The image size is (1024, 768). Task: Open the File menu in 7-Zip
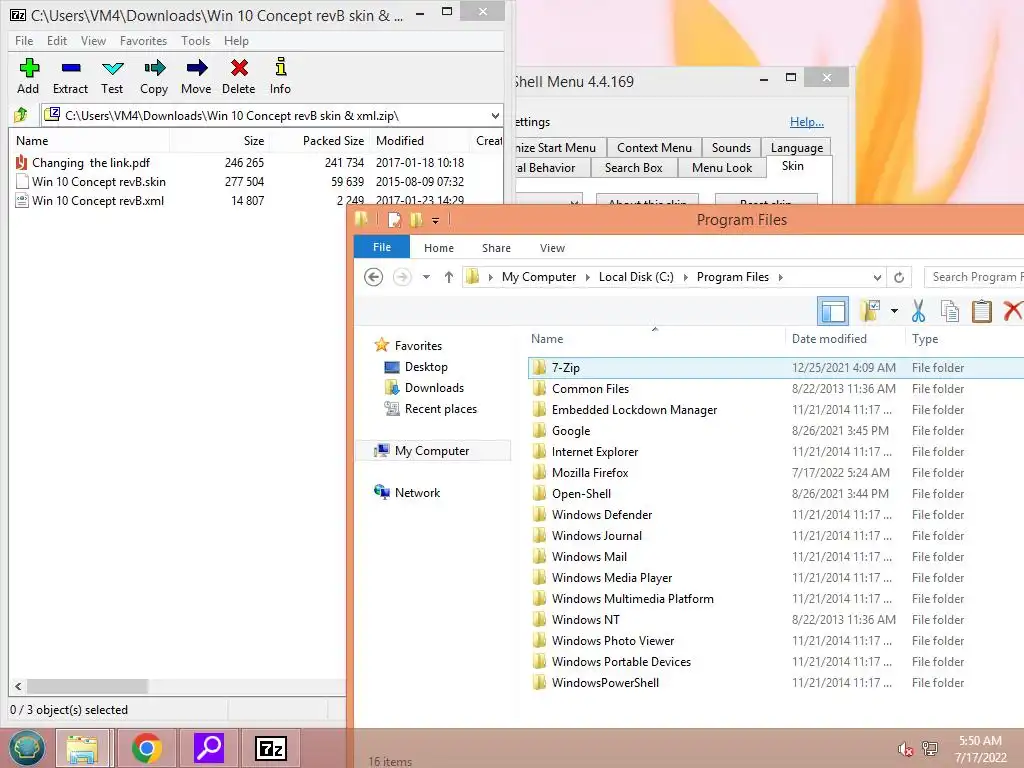pos(24,40)
